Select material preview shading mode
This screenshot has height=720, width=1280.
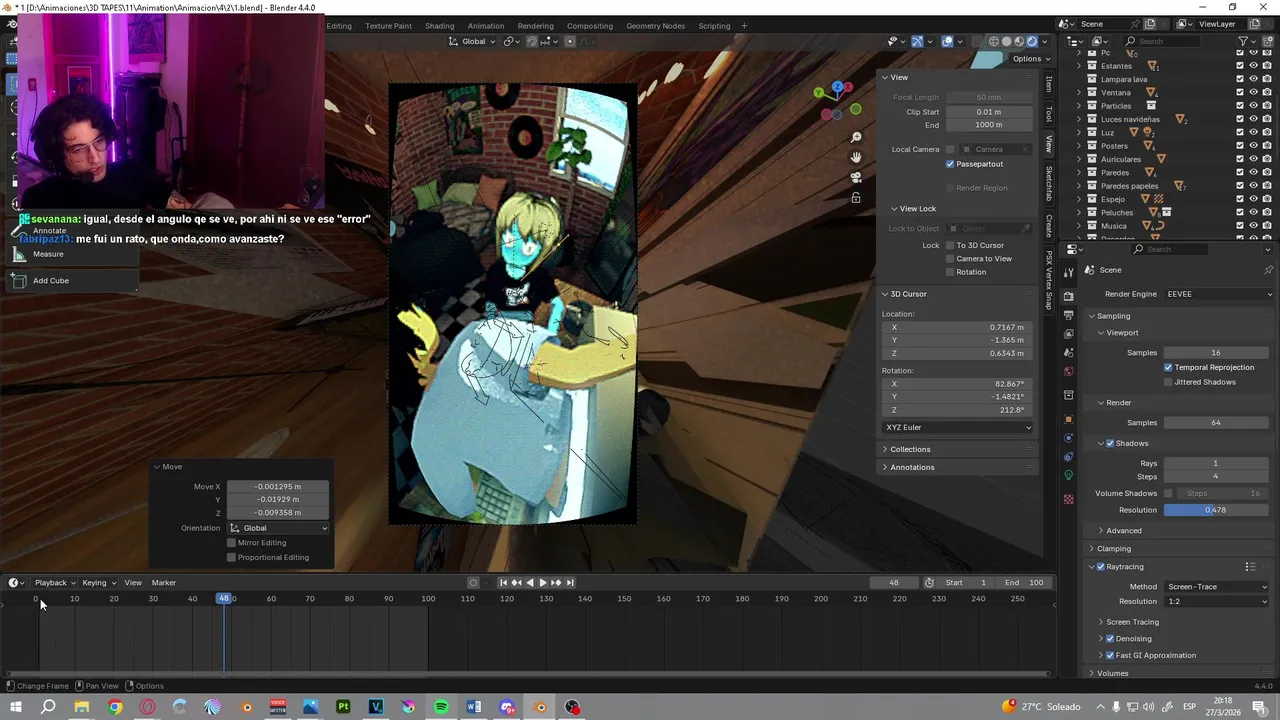point(1019,41)
